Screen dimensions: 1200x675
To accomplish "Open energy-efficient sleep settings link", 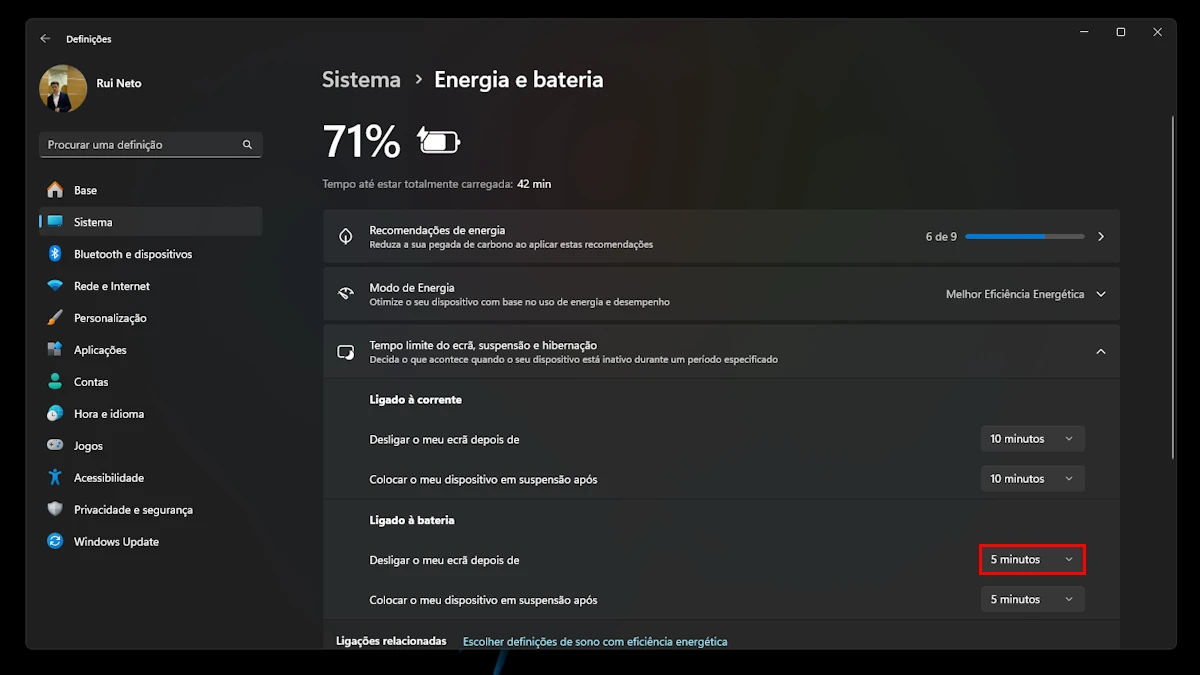I will coord(594,641).
